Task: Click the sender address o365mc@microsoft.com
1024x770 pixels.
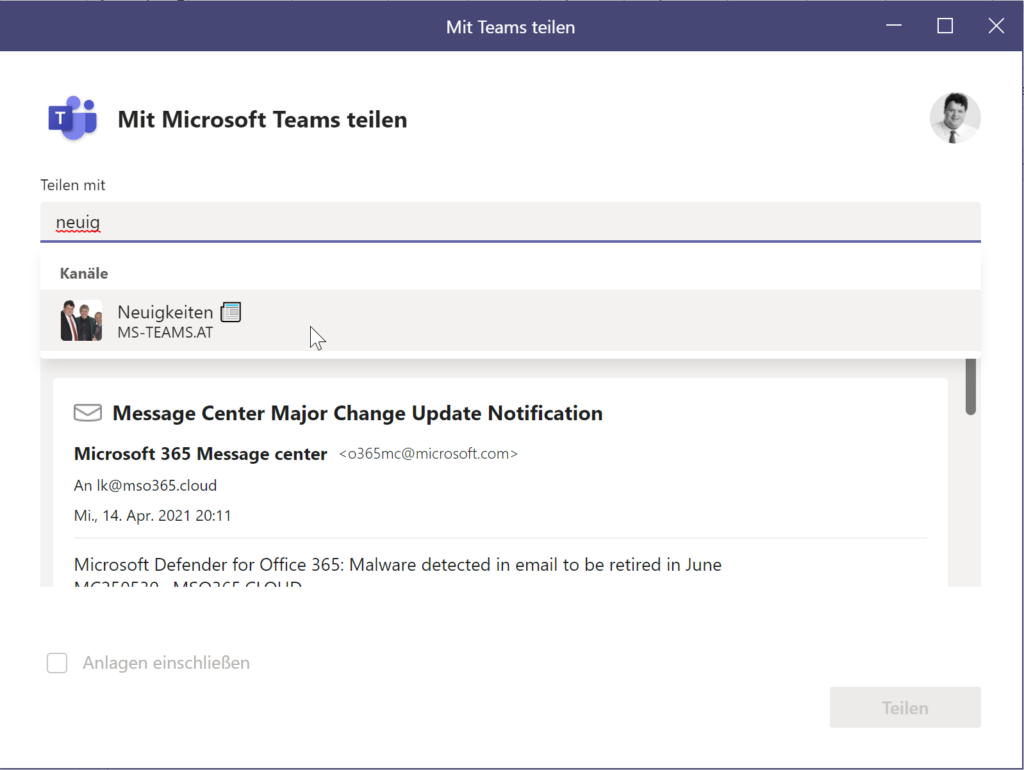Action: 428,454
